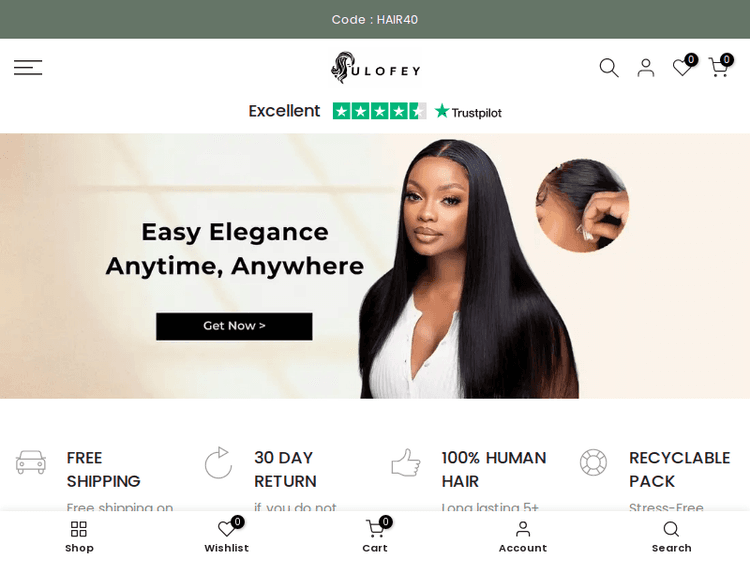
Task: Click the free shipping car icon
Action: click(31, 462)
